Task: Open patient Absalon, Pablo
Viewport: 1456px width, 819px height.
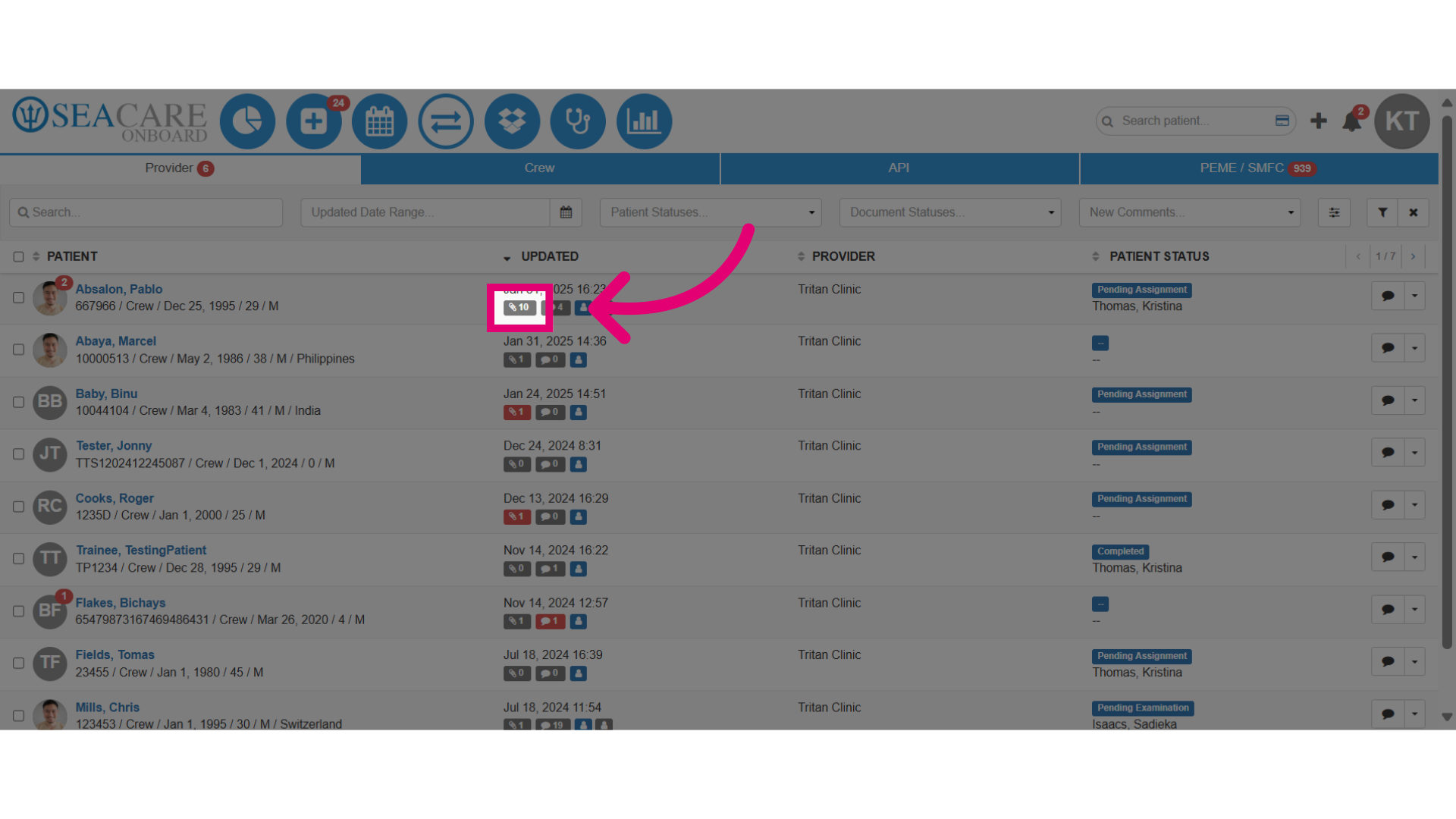Action: (119, 289)
